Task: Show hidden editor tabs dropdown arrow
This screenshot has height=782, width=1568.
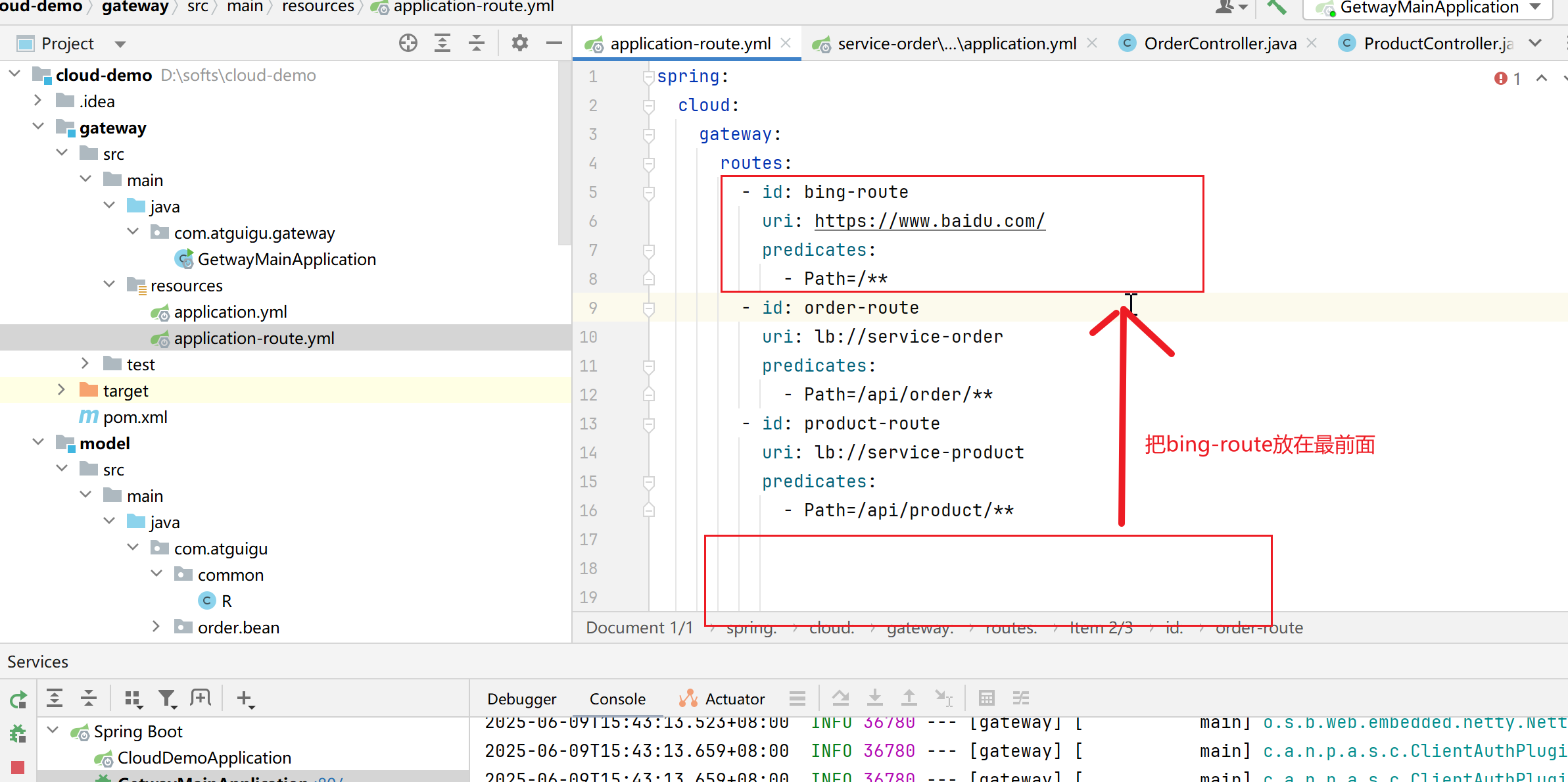Action: 1534,43
